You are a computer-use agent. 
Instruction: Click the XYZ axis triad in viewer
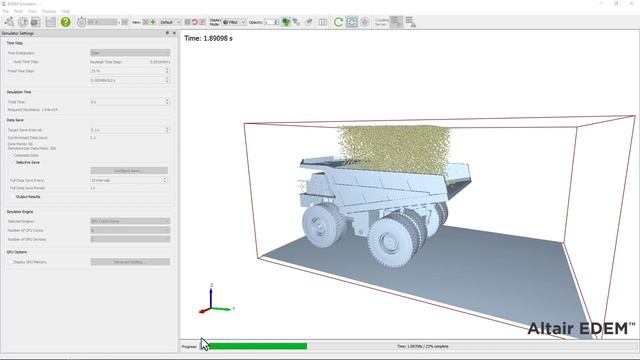pyautogui.click(x=216, y=299)
